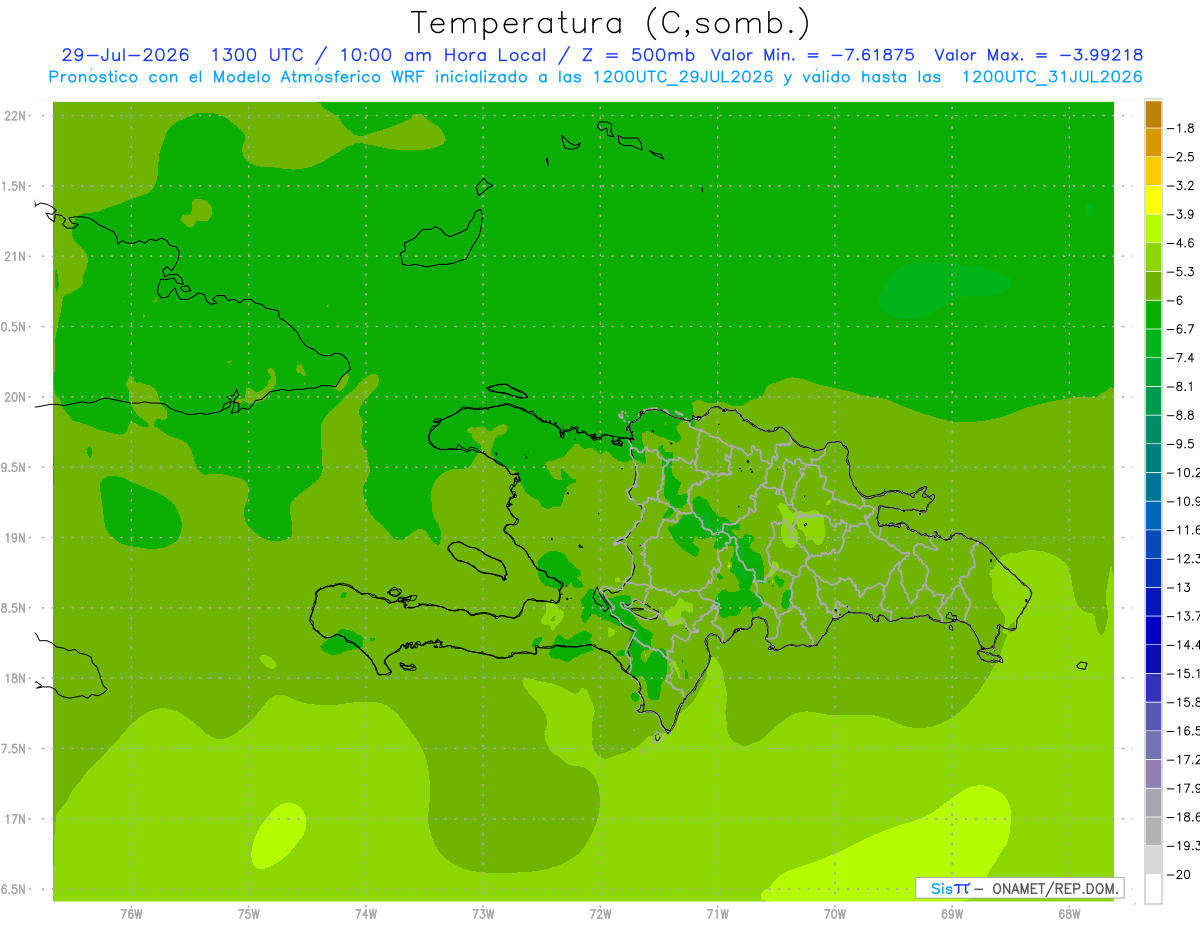1200x927 pixels.
Task: Click the valid-until time '1200UTC_31JUL2026'
Action: [1052, 77]
